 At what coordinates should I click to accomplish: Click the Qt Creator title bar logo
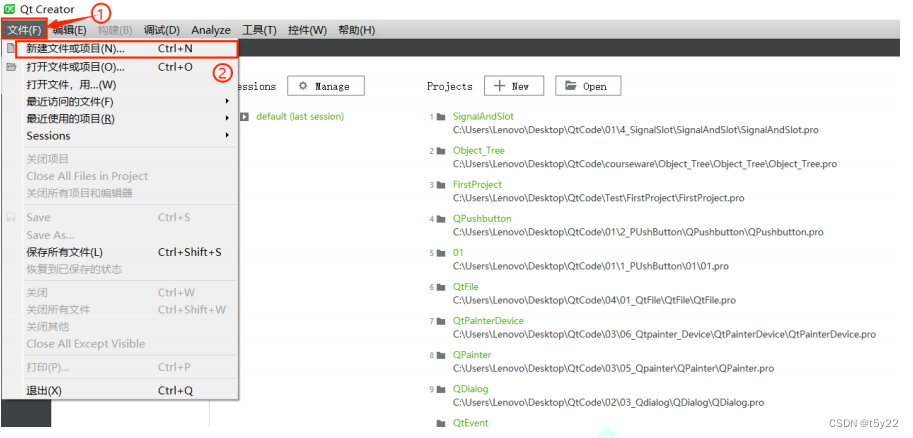click(x=9, y=9)
